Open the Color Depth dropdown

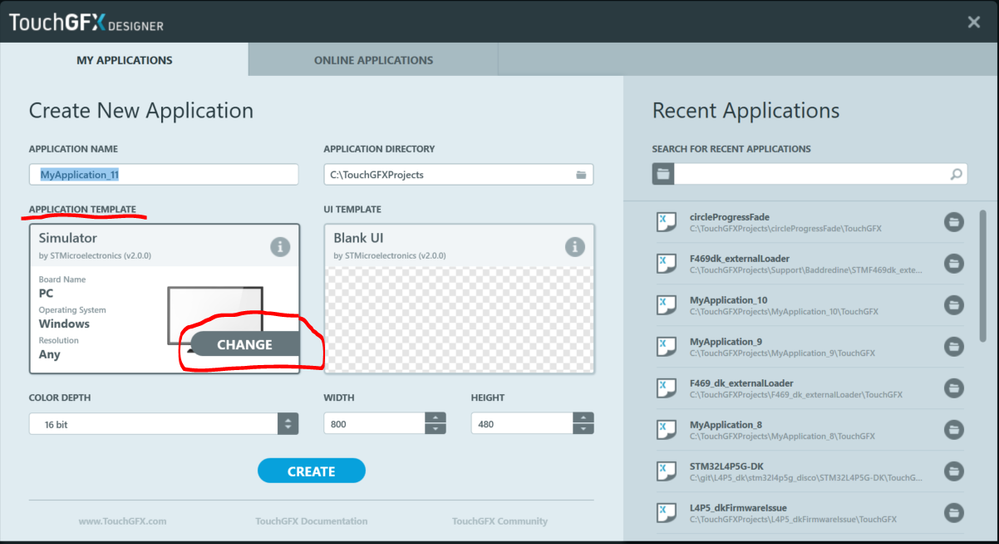[x=288, y=424]
